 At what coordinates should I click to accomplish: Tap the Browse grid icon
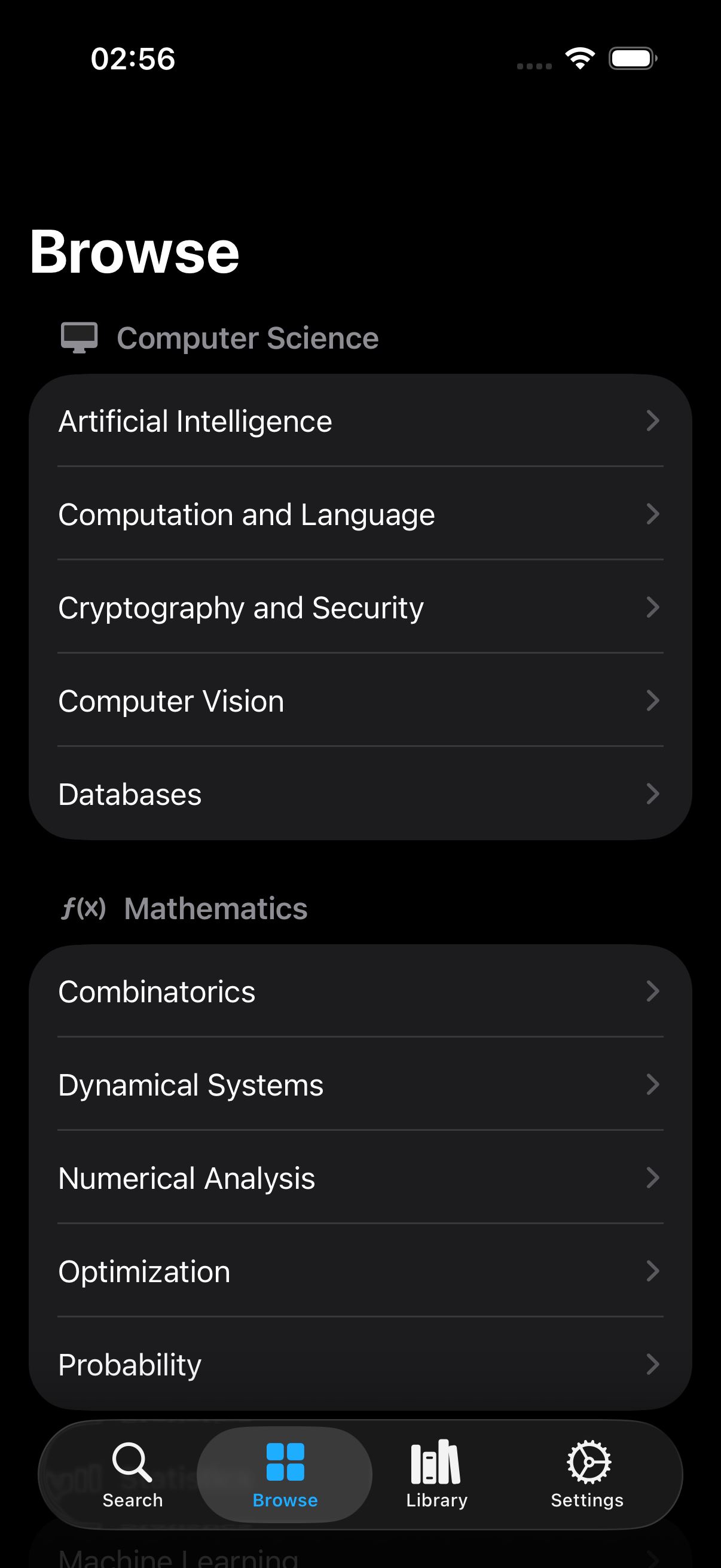point(285,1462)
